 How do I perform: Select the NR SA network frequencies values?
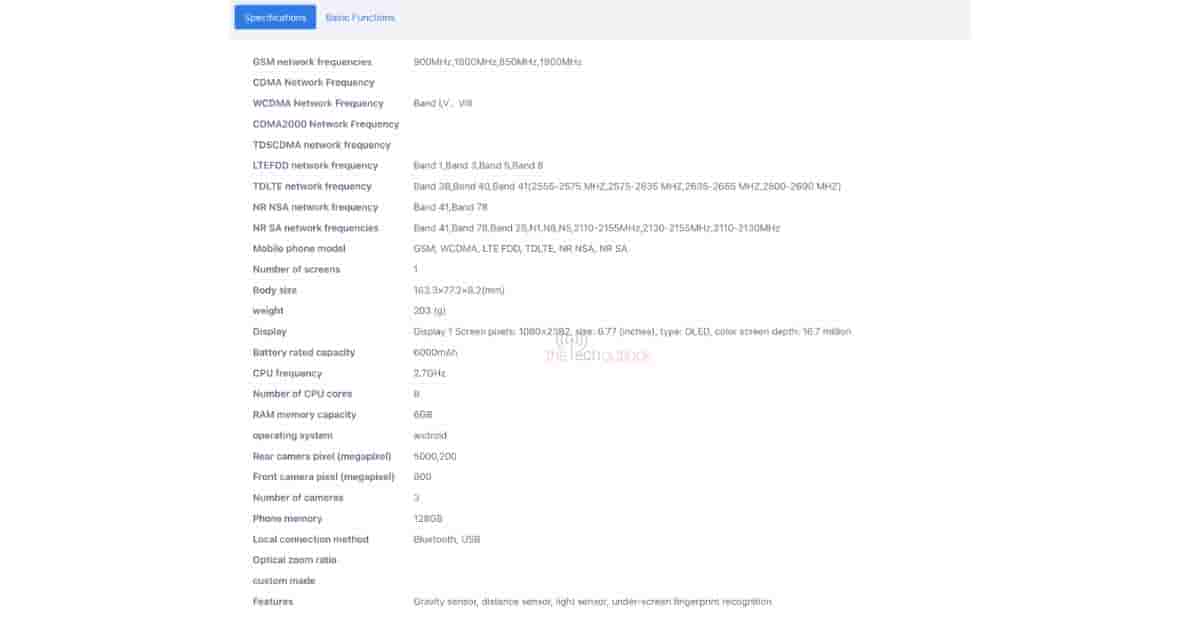pyautogui.click(x=596, y=228)
